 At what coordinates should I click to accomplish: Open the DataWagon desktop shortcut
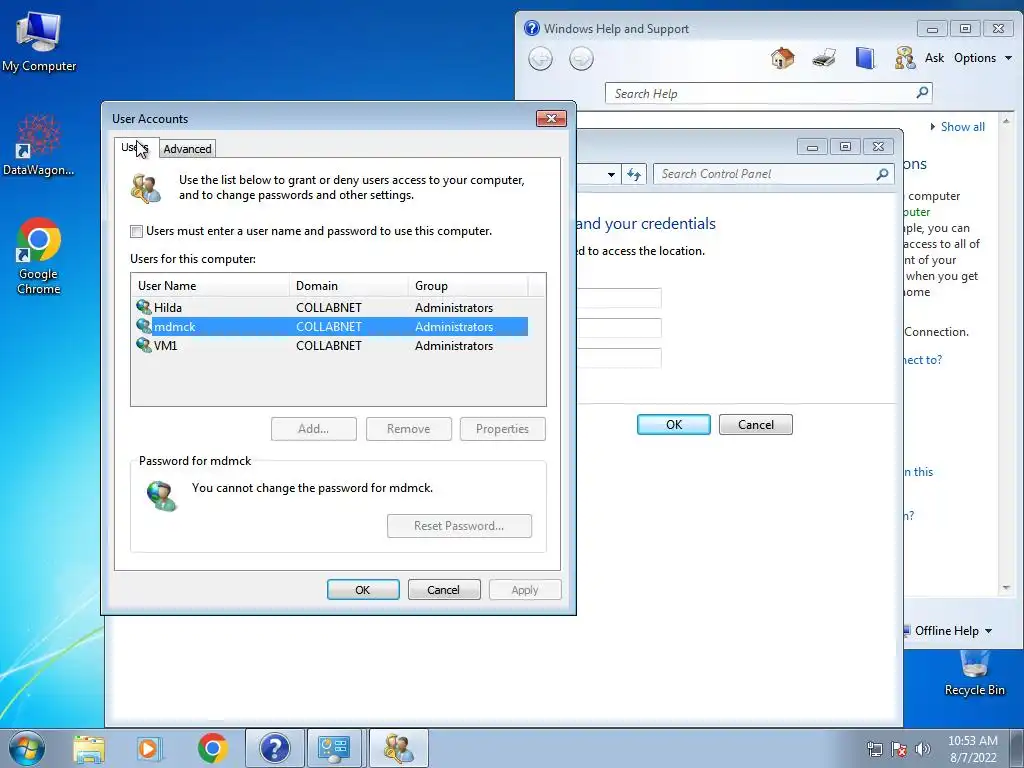pos(39,145)
